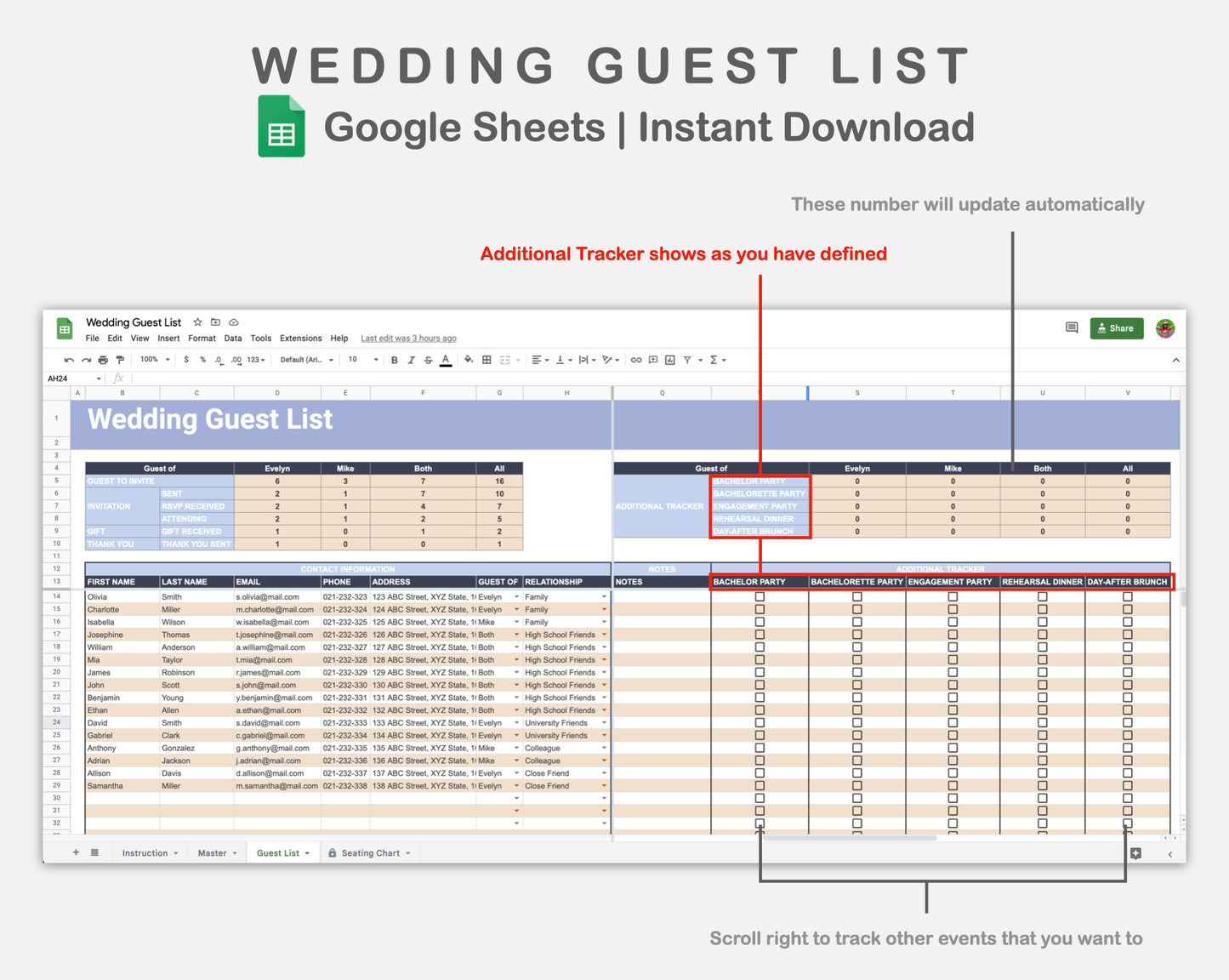Open Josephine's Relationship dropdown
The width and height of the screenshot is (1229, 980).
pyautogui.click(x=603, y=635)
